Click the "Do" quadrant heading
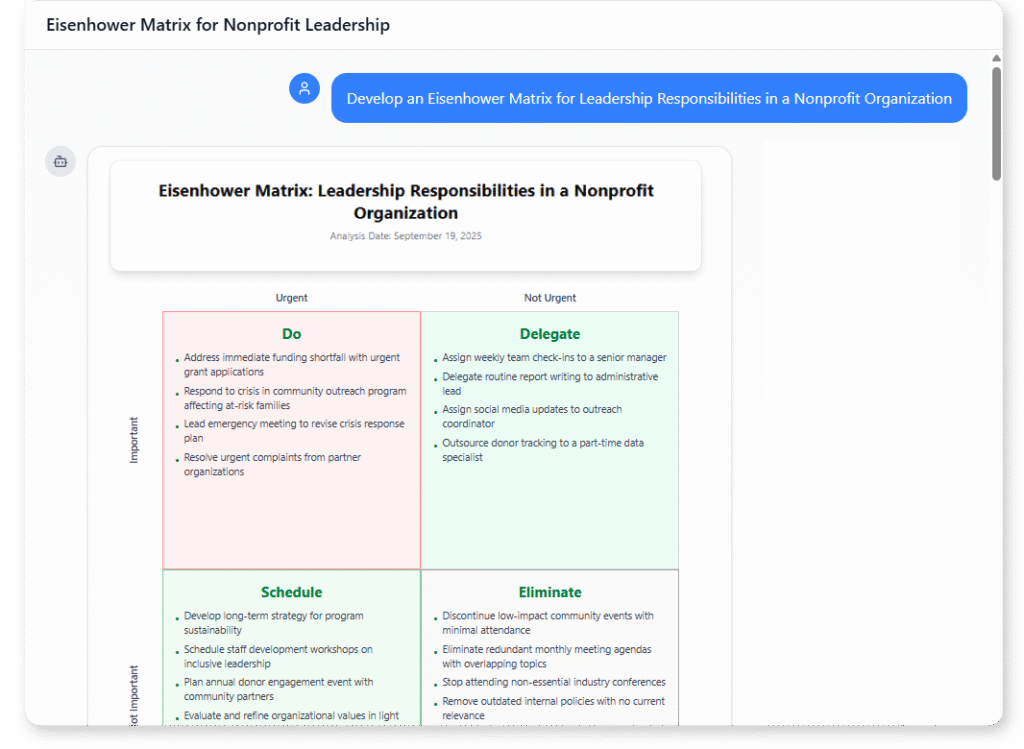 pyautogui.click(x=291, y=334)
